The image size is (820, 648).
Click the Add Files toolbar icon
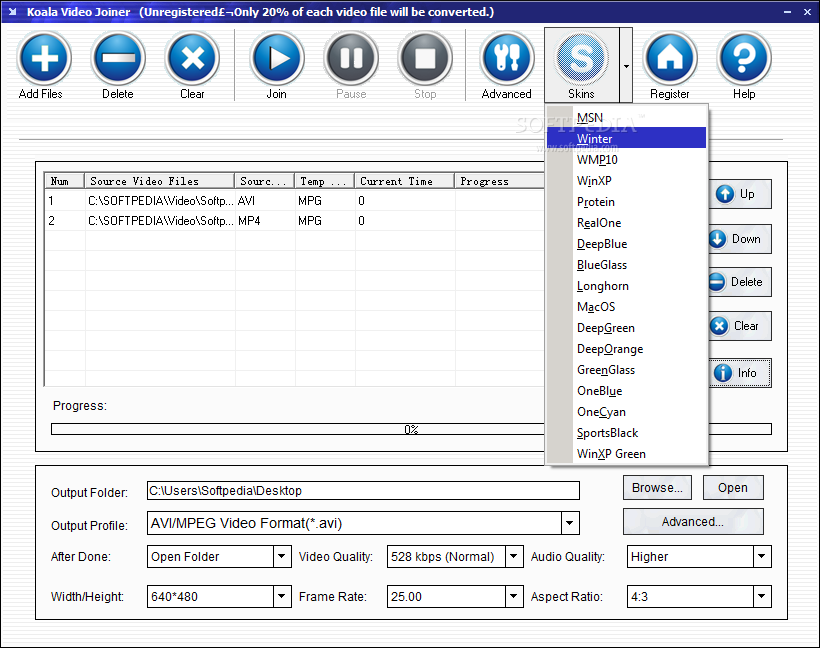click(x=44, y=59)
